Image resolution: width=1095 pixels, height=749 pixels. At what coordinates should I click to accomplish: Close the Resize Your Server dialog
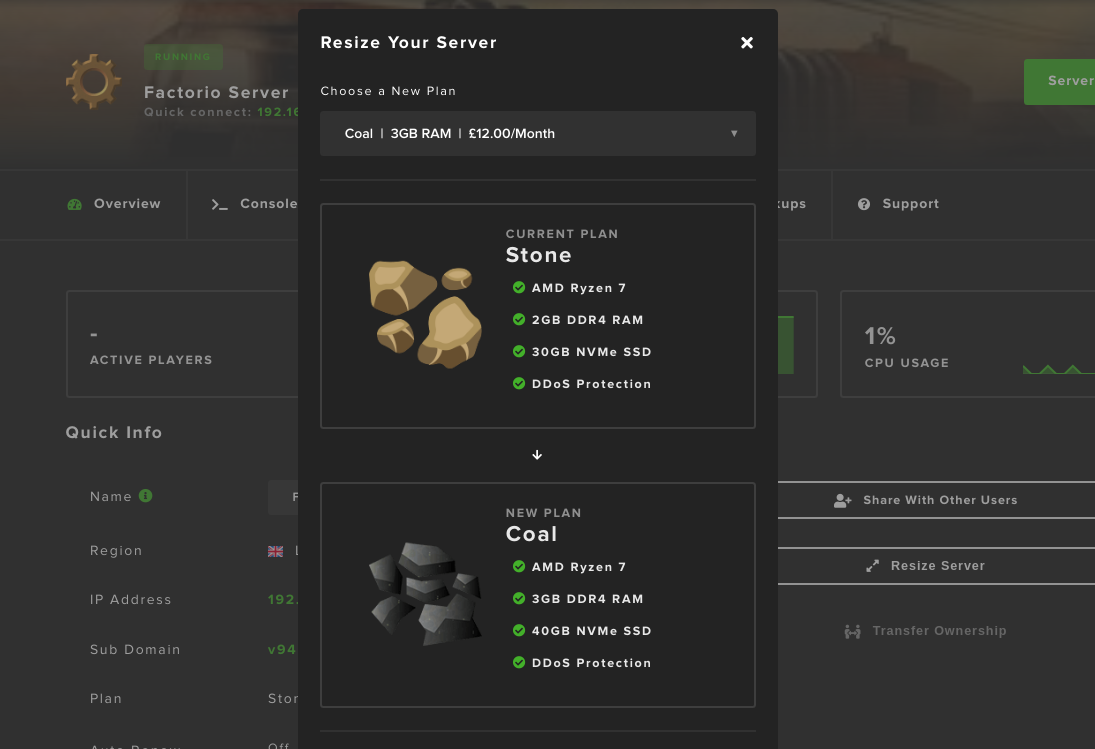(x=747, y=43)
